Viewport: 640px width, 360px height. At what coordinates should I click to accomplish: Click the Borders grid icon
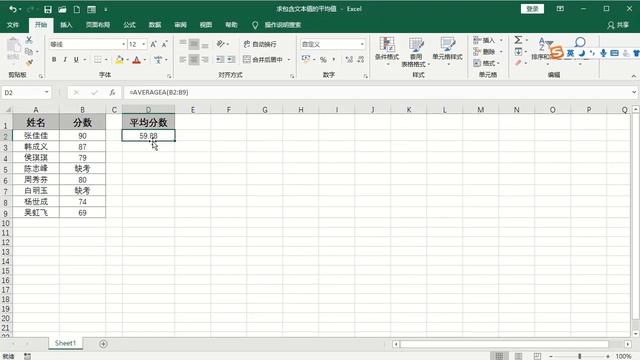(x=98, y=60)
